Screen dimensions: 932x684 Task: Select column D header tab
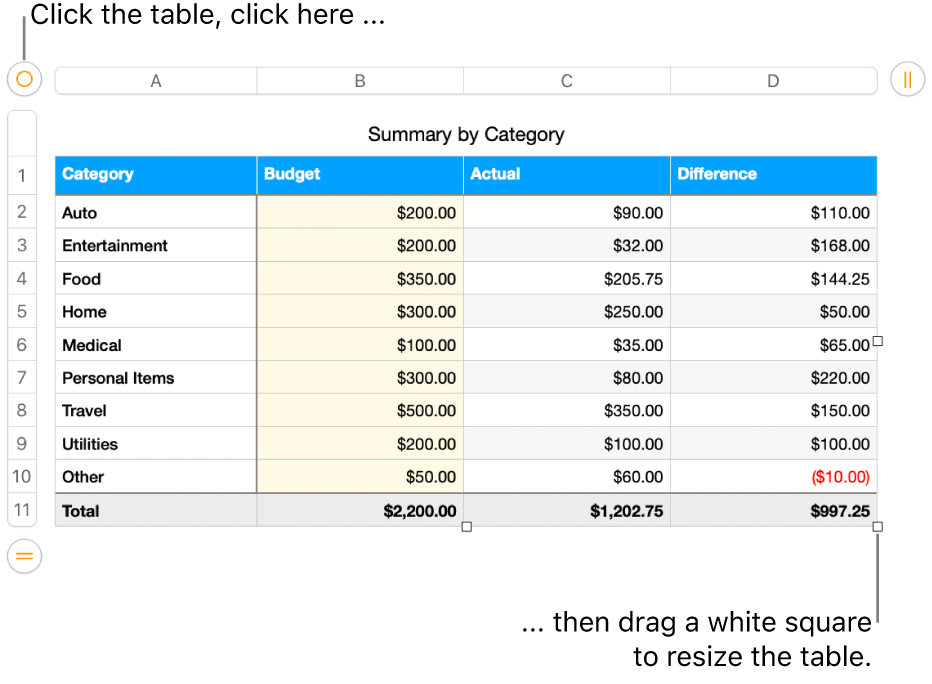pos(773,81)
